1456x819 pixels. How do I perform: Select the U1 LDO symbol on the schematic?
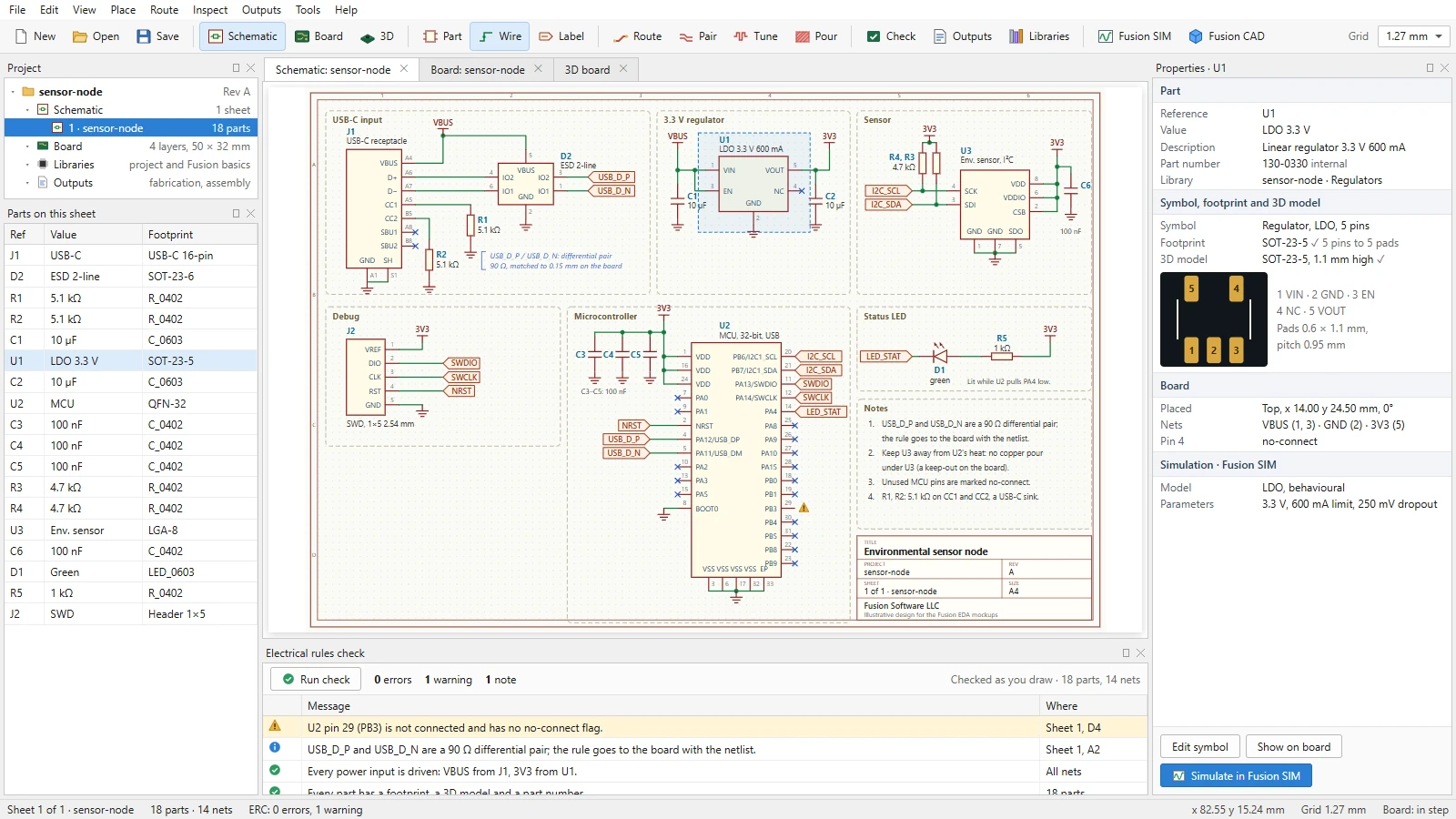[753, 182]
